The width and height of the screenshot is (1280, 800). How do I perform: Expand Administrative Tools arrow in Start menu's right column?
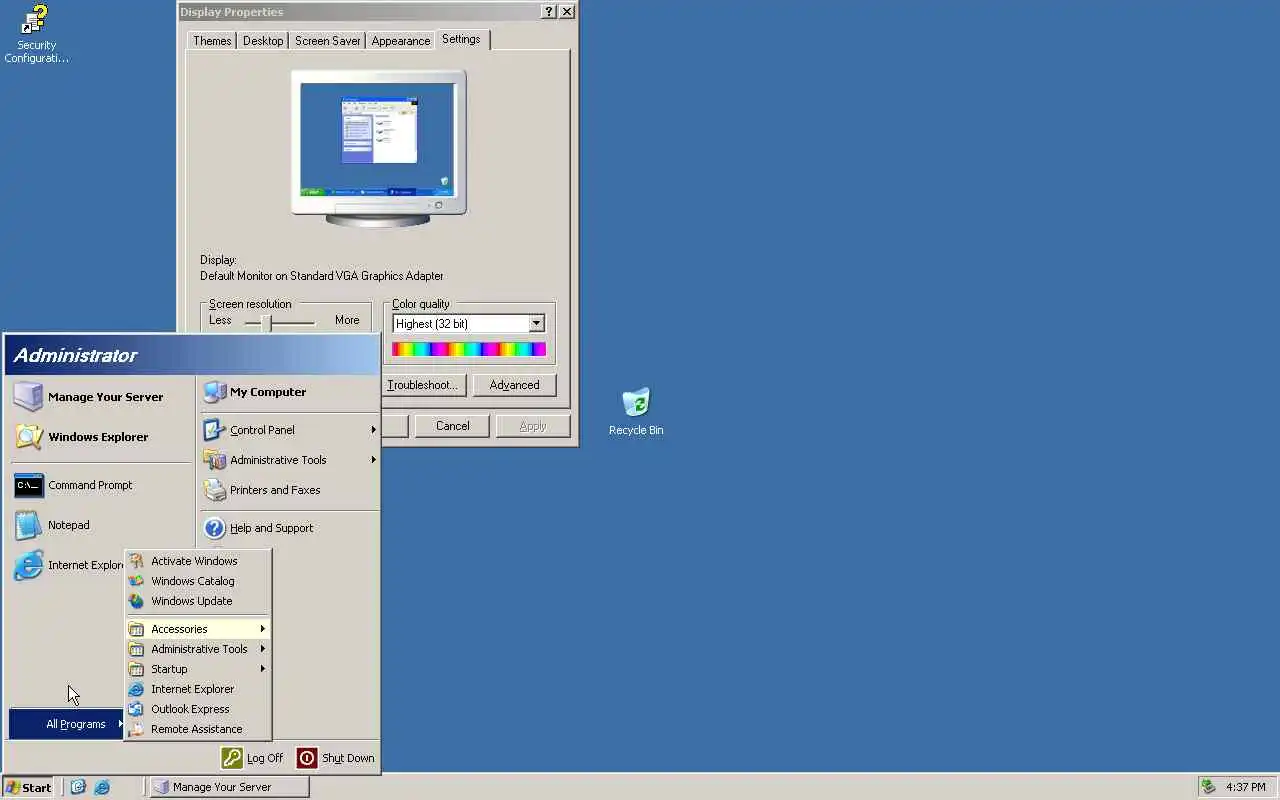point(373,460)
